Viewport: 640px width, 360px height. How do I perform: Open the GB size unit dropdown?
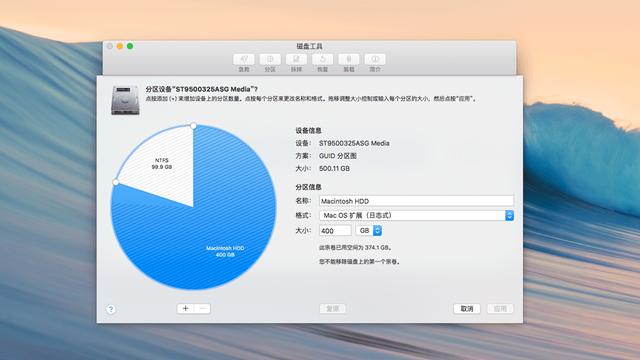pos(369,231)
